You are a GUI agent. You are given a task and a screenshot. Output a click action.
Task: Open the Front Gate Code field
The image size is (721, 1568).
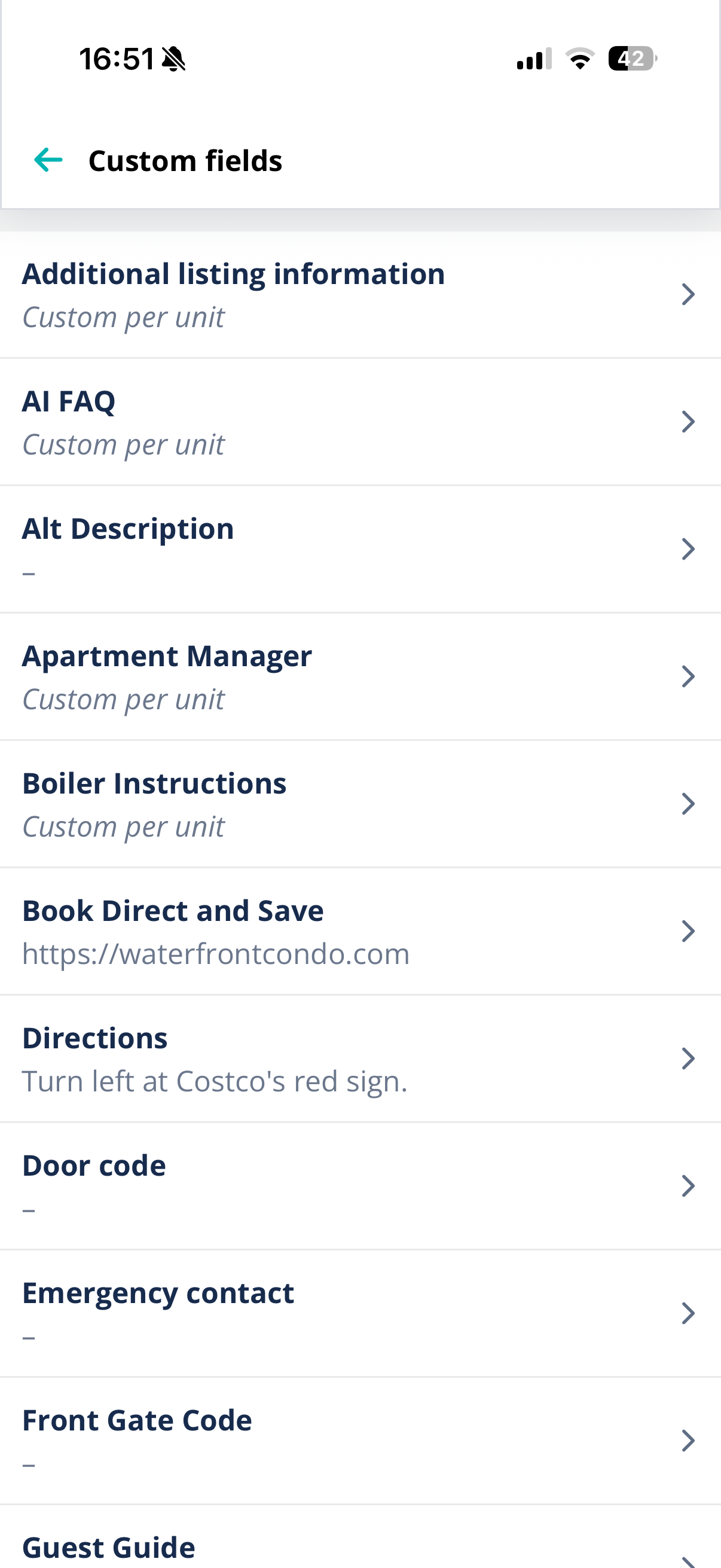(360, 1441)
